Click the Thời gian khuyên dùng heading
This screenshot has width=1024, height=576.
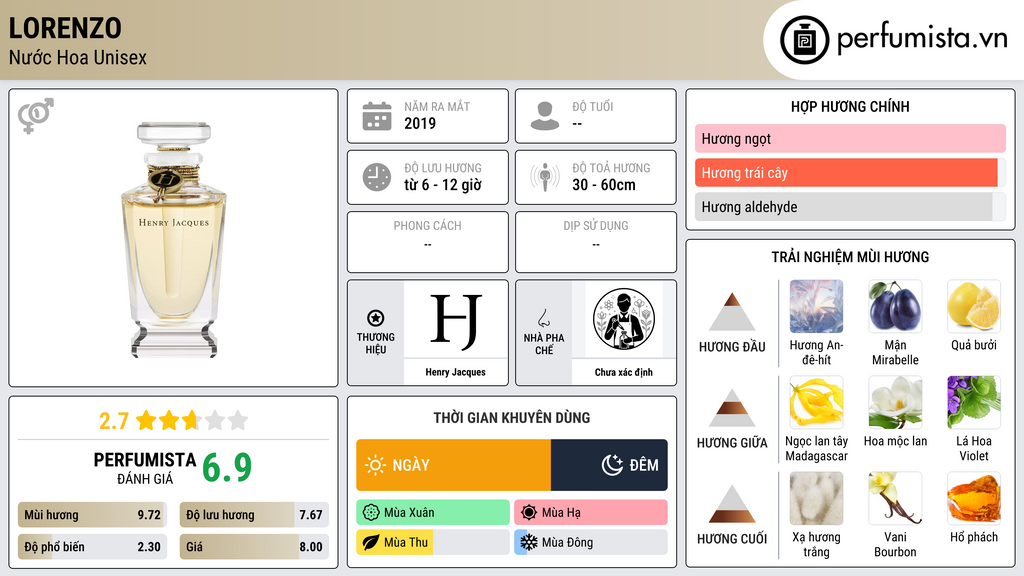tap(512, 417)
